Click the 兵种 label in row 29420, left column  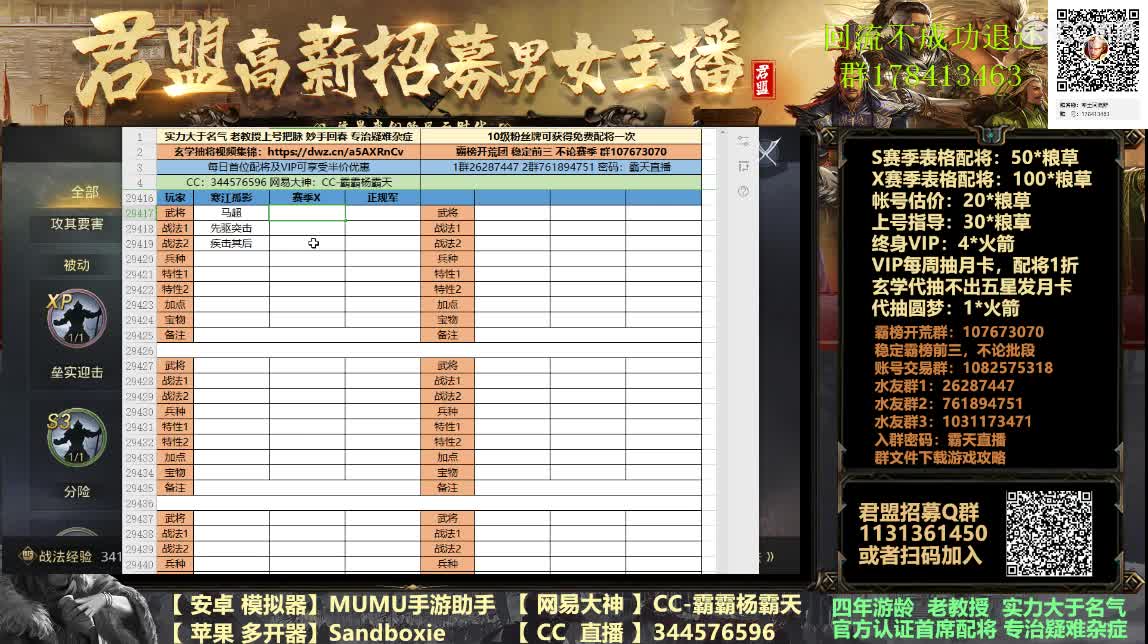175,259
